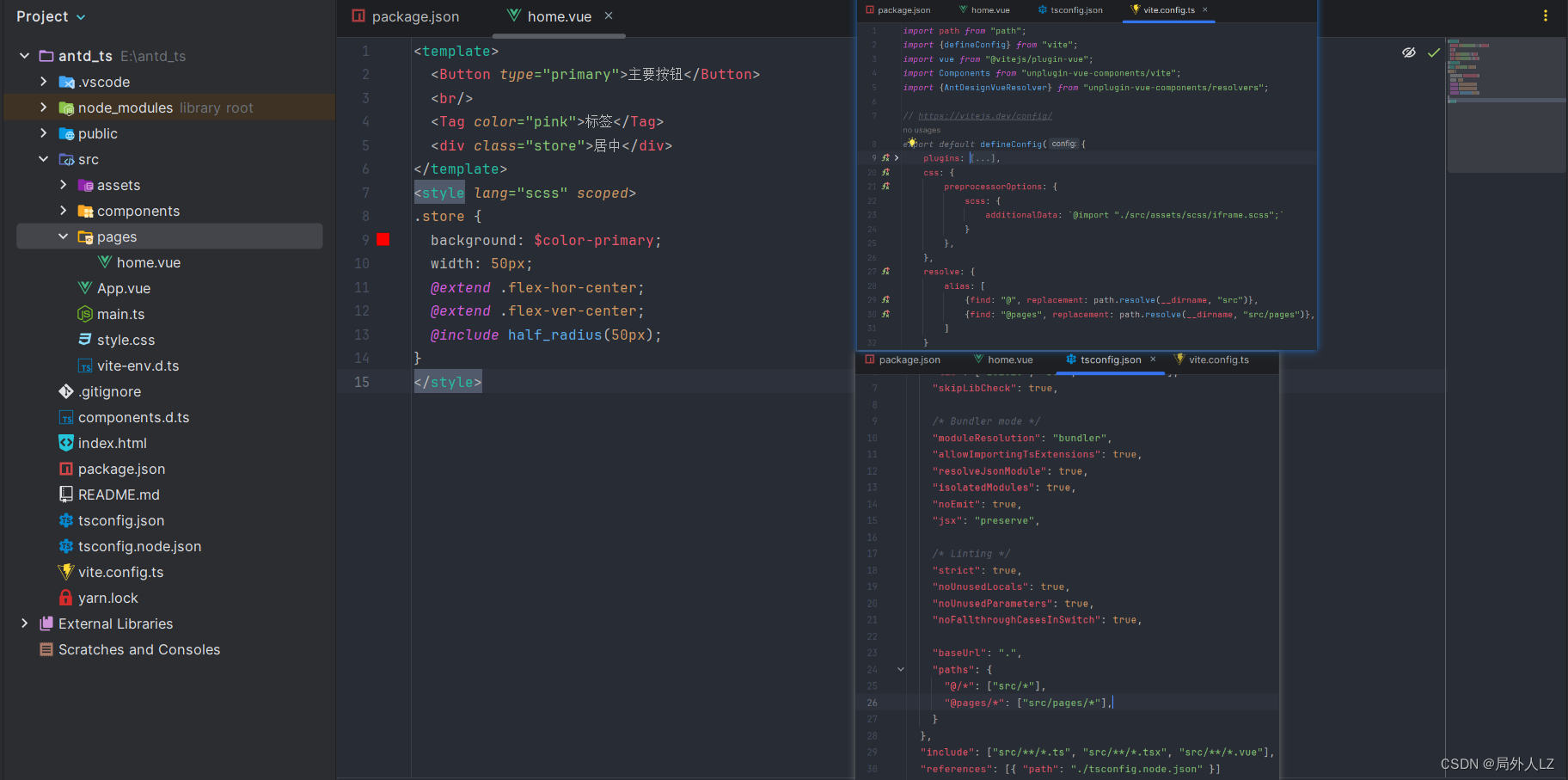Click the External Libraries library icon
The height and width of the screenshot is (780, 1568).
click(x=46, y=623)
